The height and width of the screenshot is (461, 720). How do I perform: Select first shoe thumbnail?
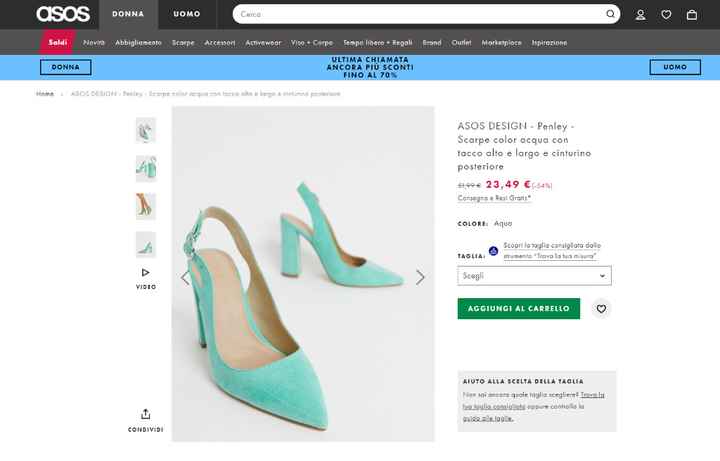146,130
